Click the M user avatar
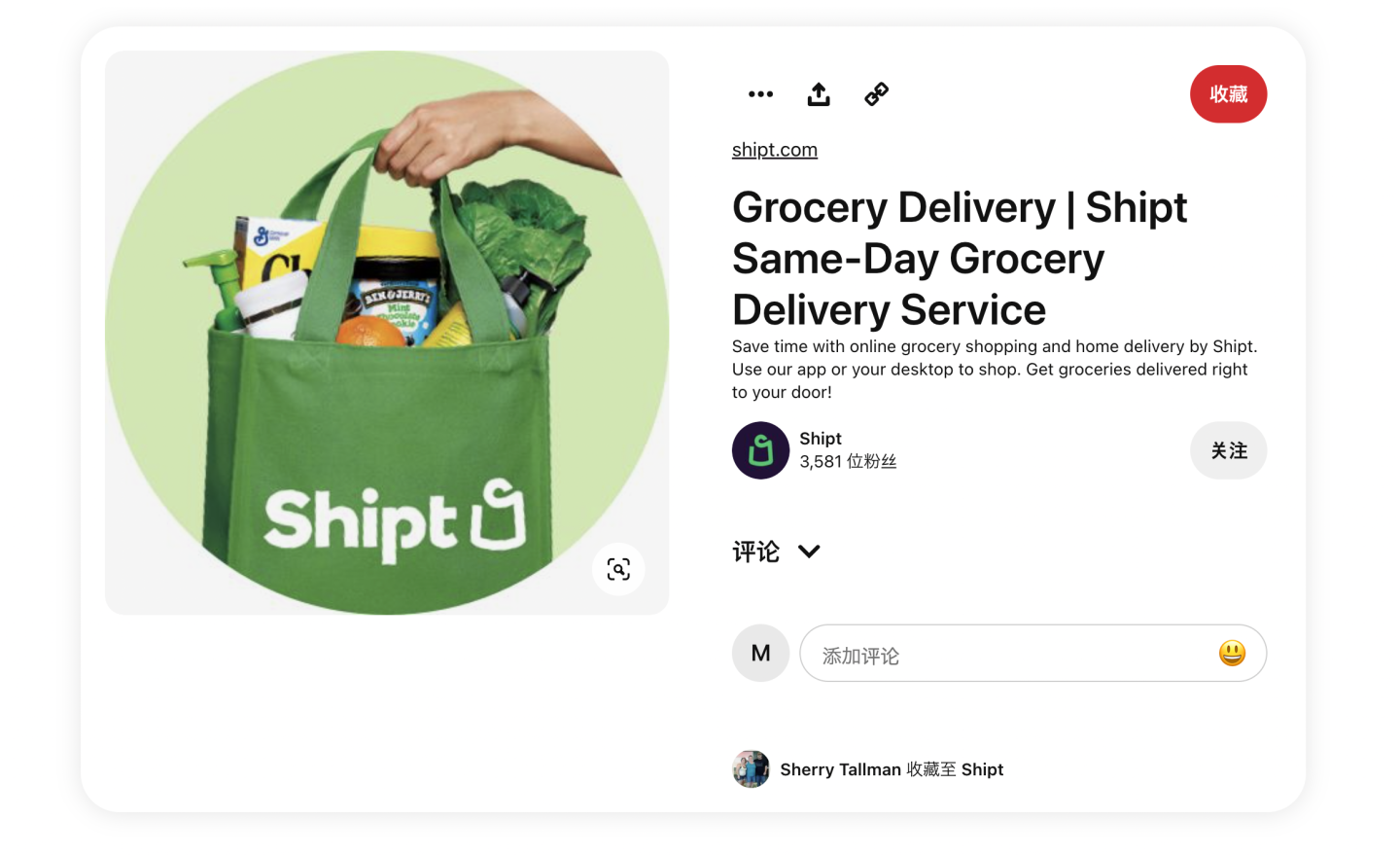 point(760,653)
